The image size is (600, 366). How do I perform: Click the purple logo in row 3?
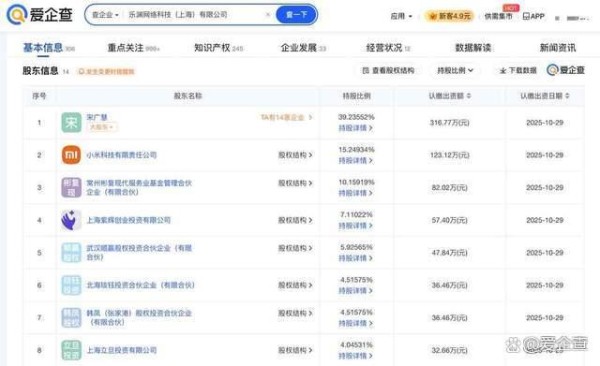[71, 188]
